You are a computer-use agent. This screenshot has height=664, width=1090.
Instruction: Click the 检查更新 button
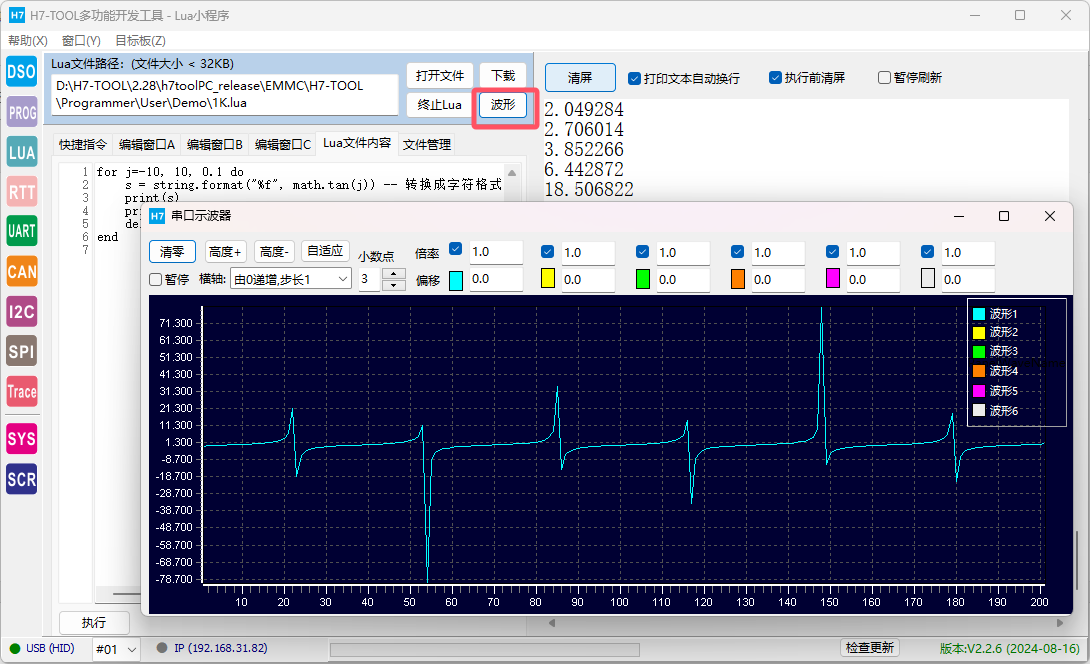click(870, 648)
